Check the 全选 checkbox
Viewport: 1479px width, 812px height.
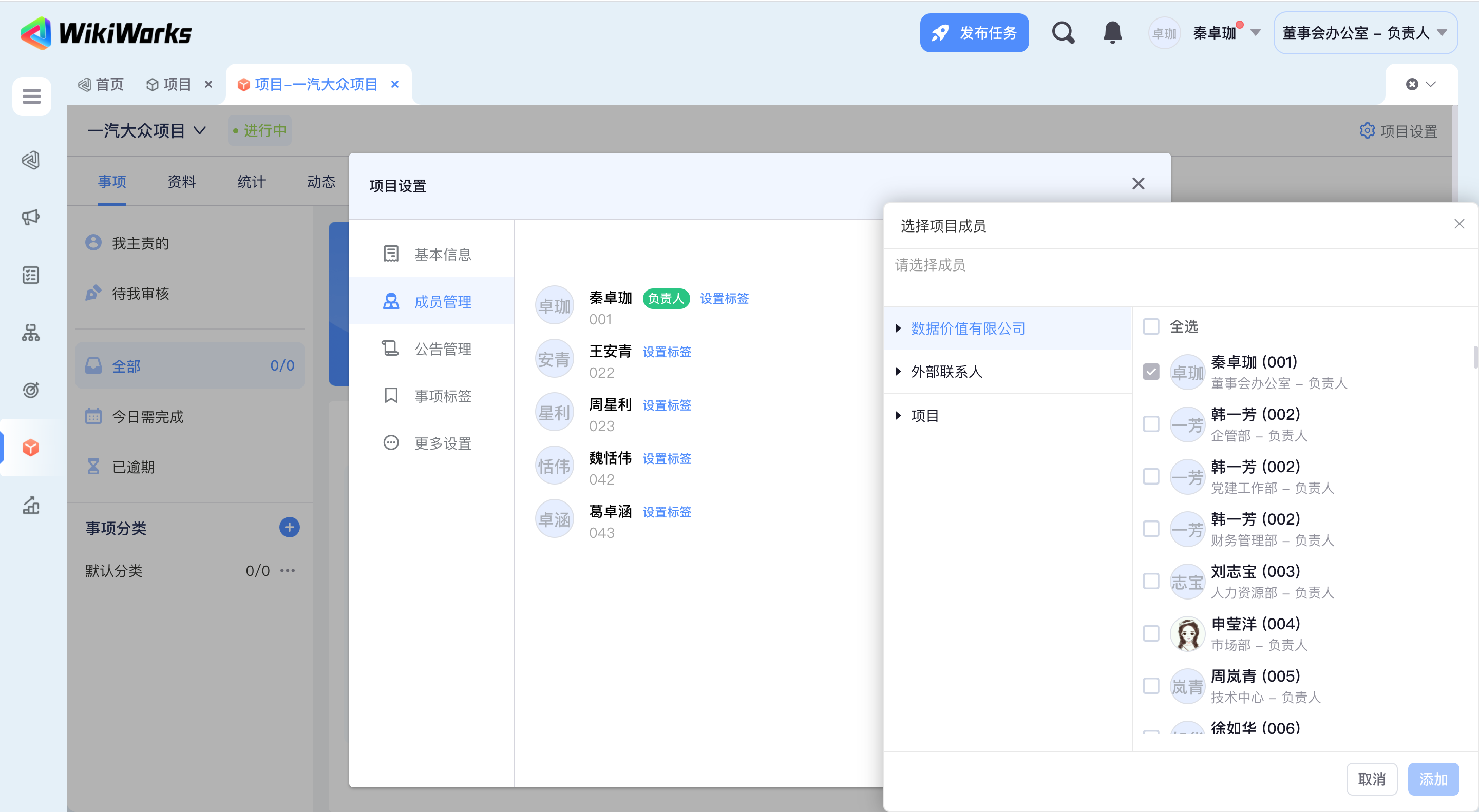tap(1150, 326)
